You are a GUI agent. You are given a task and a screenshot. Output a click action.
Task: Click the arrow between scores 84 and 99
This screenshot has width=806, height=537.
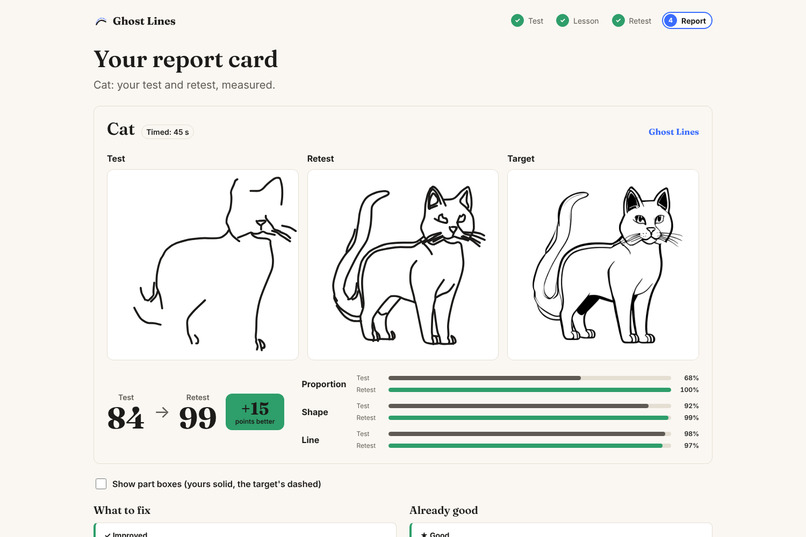(x=162, y=412)
